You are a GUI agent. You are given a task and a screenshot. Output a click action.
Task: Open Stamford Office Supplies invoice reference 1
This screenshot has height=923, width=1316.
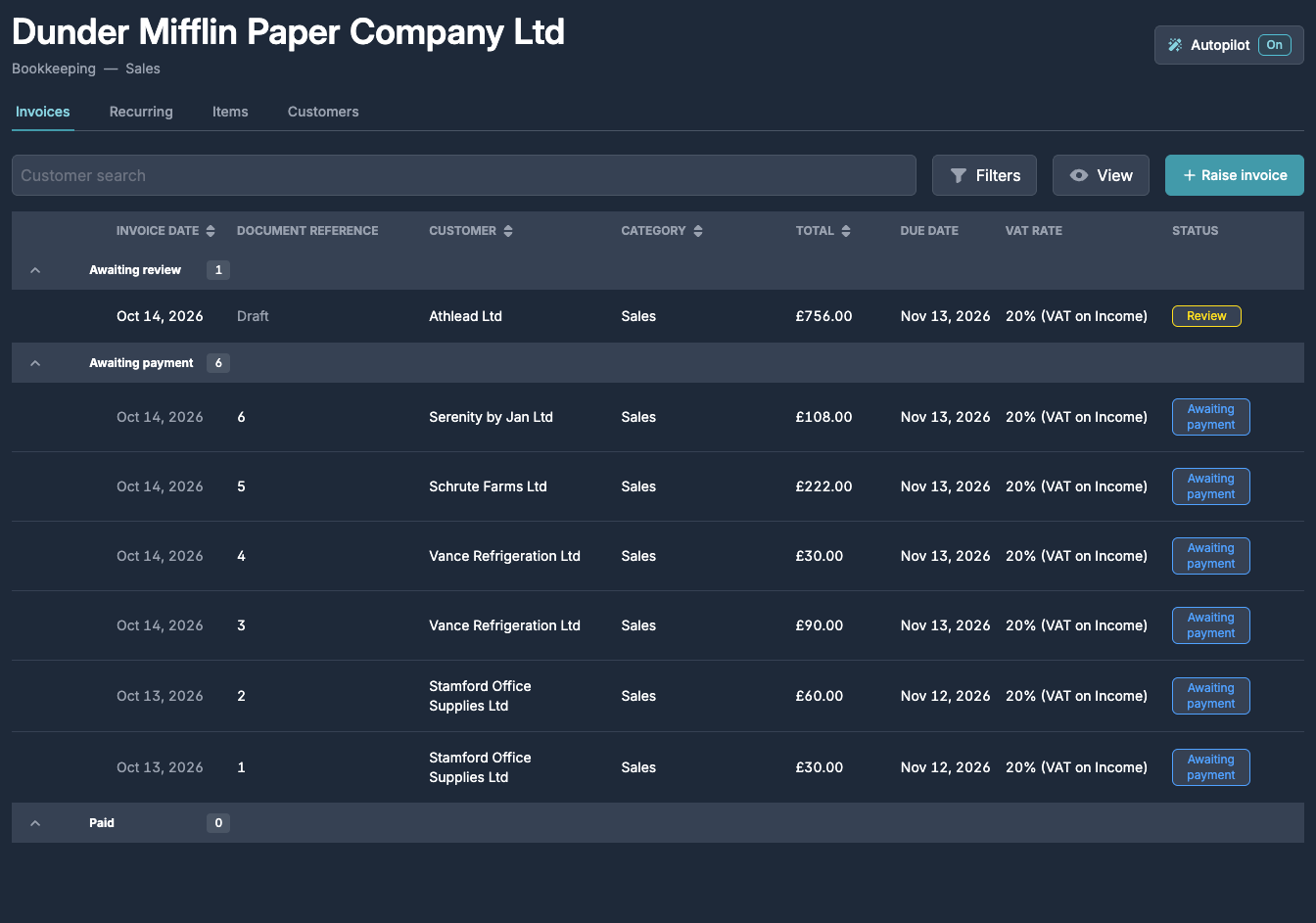point(658,767)
